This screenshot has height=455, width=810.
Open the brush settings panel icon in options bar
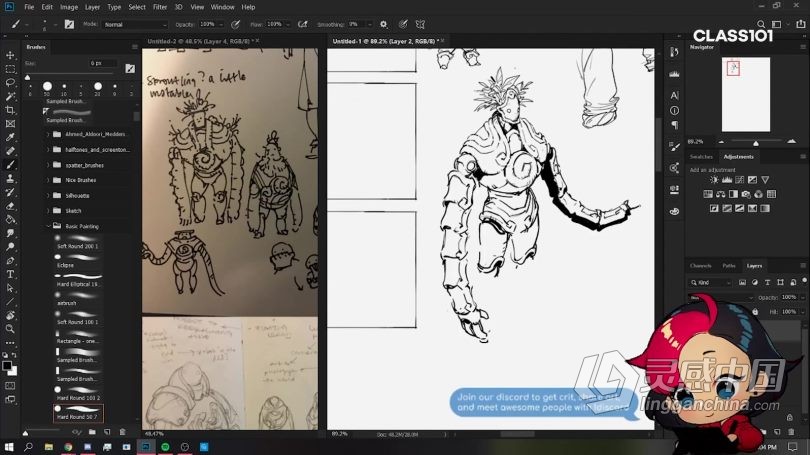point(69,24)
